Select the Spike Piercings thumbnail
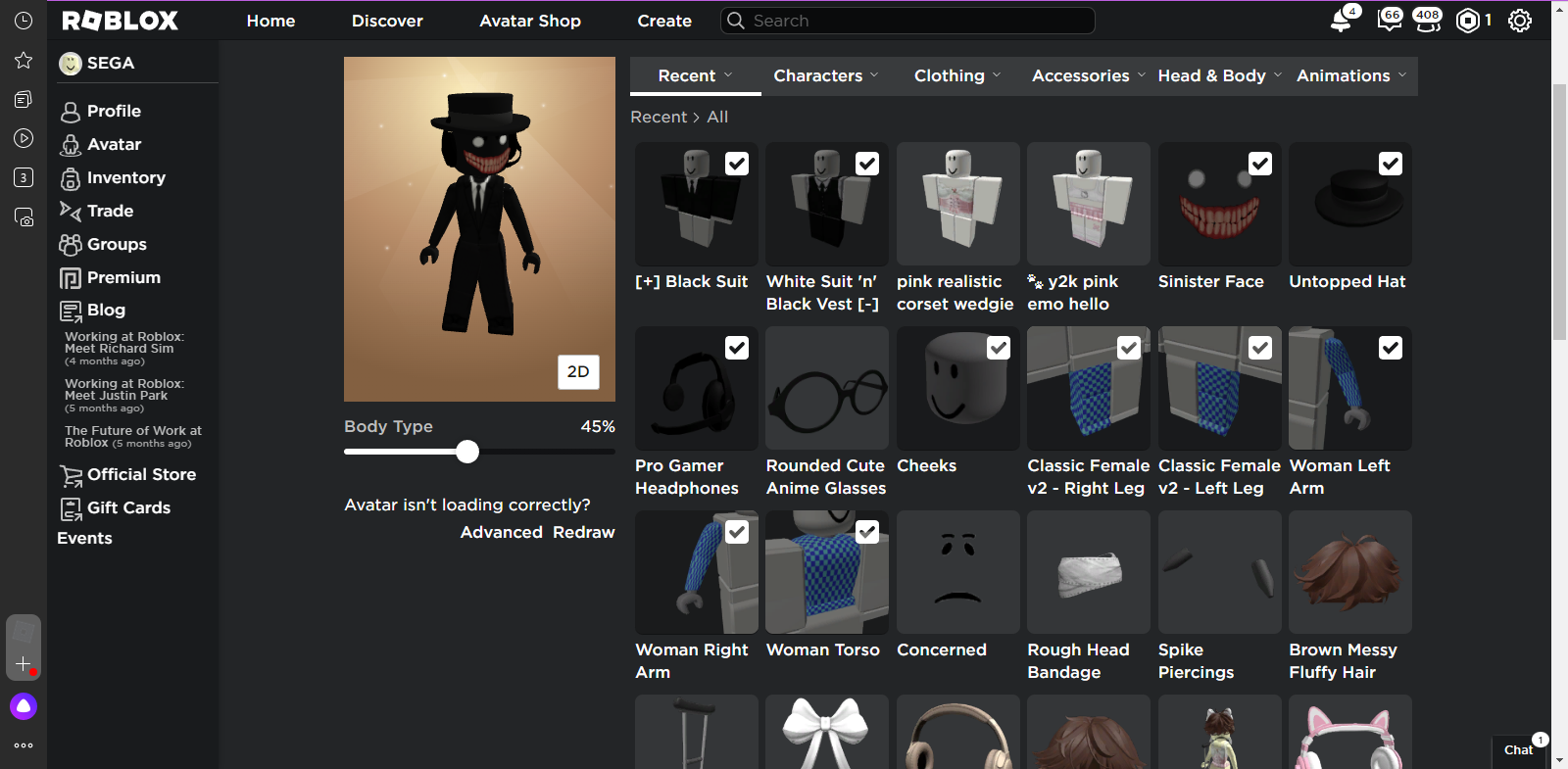 click(1220, 572)
